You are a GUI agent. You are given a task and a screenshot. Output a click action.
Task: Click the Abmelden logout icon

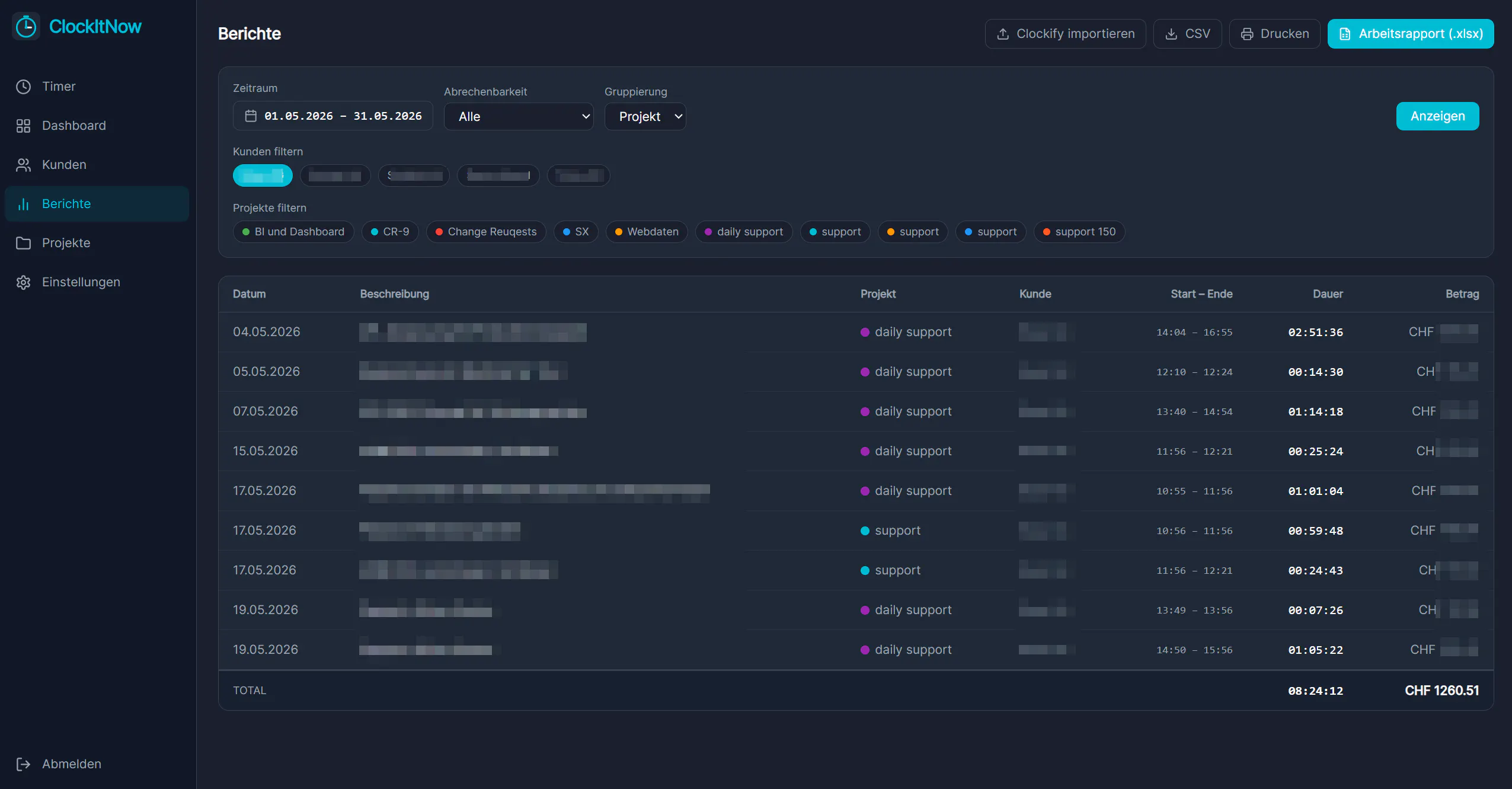click(23, 764)
